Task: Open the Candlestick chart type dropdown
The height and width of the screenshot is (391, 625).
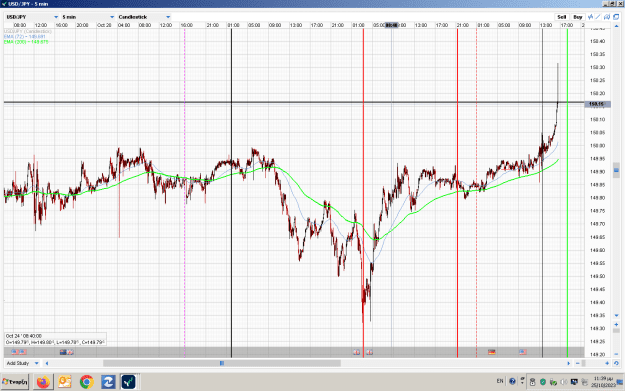Action: (x=144, y=17)
